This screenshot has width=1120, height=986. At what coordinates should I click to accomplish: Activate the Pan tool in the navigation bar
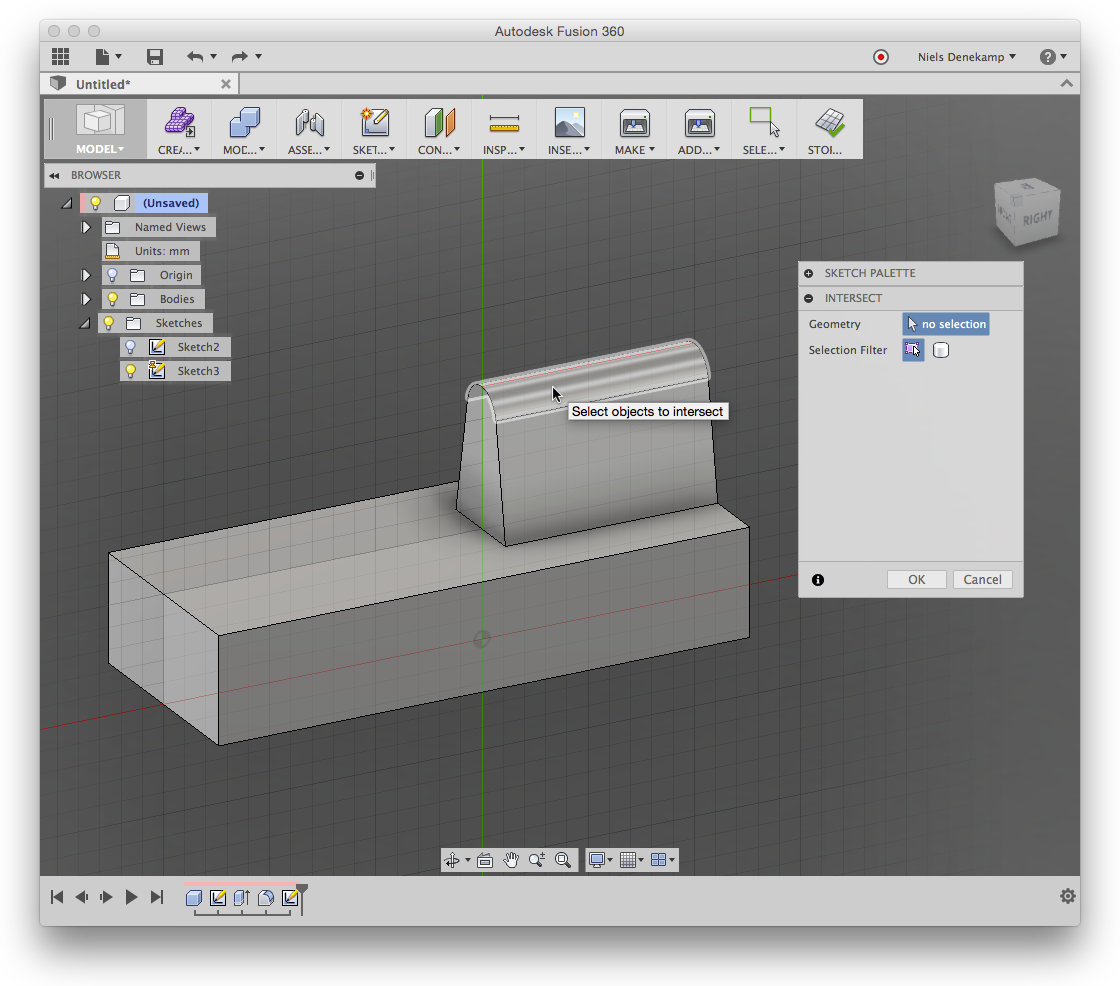point(511,859)
